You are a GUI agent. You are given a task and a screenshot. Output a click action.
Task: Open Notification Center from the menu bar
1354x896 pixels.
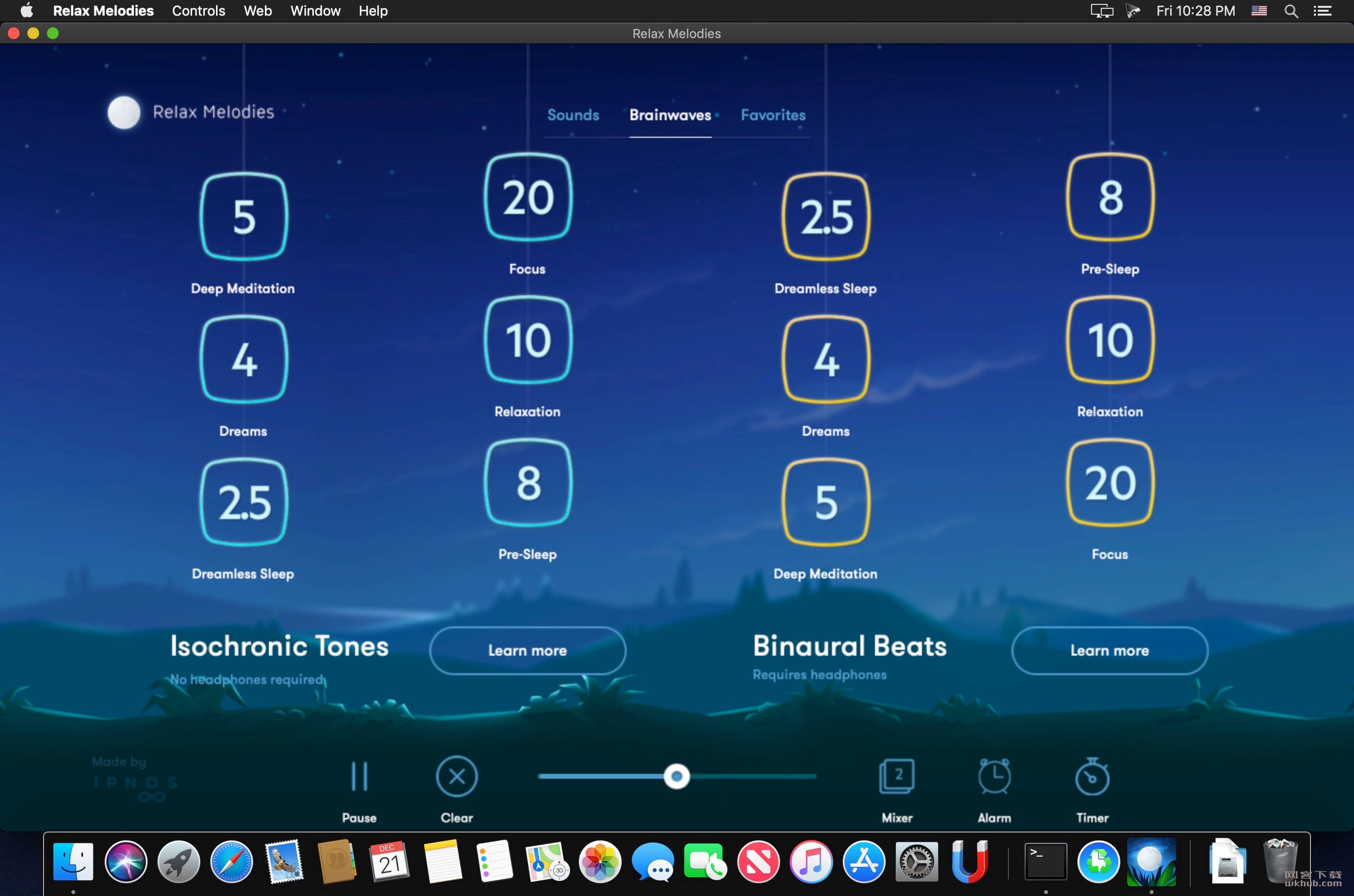coord(1322,11)
